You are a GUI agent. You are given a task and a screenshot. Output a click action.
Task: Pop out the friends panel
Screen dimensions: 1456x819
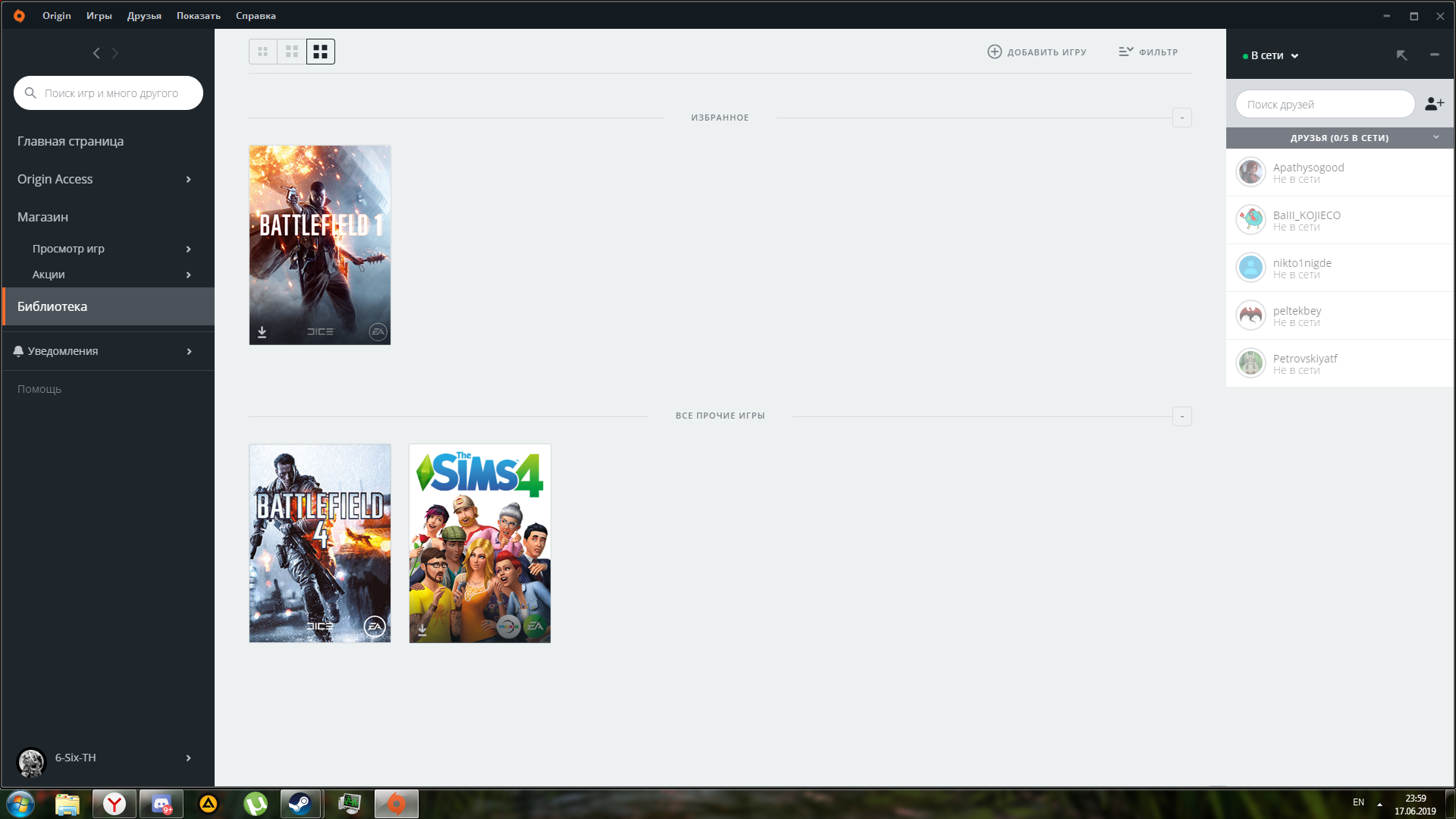pyautogui.click(x=1401, y=55)
